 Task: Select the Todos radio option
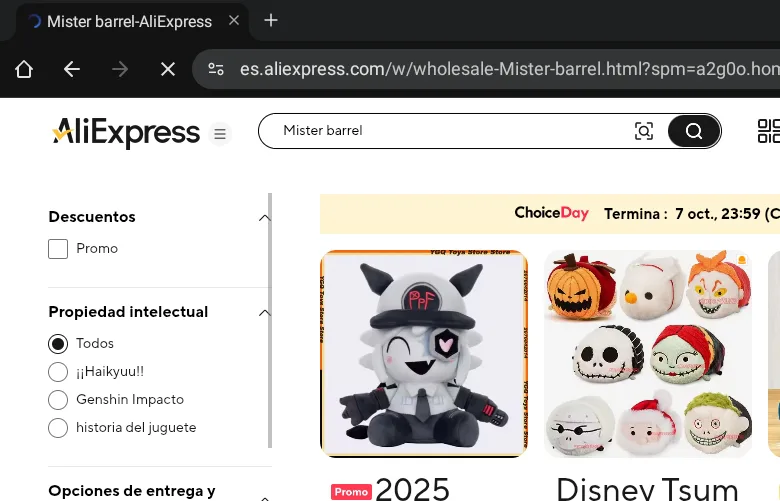click(58, 344)
